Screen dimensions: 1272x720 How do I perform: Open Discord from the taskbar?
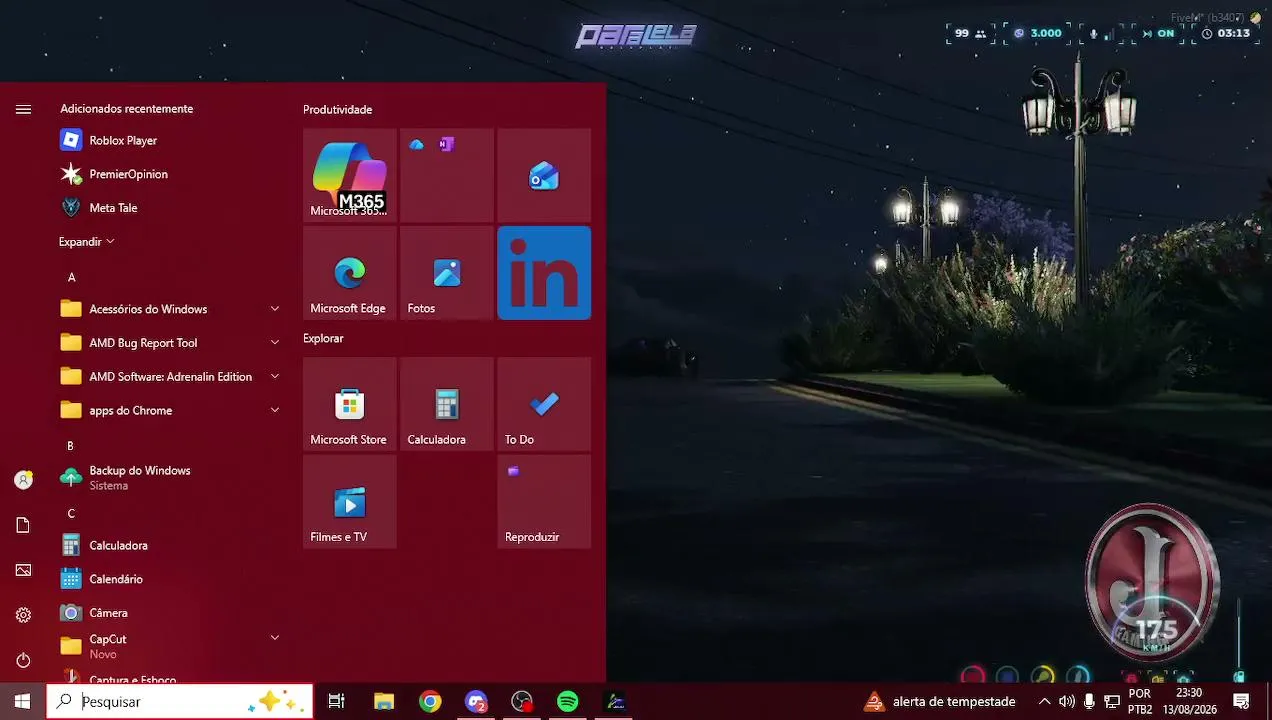[476, 702]
